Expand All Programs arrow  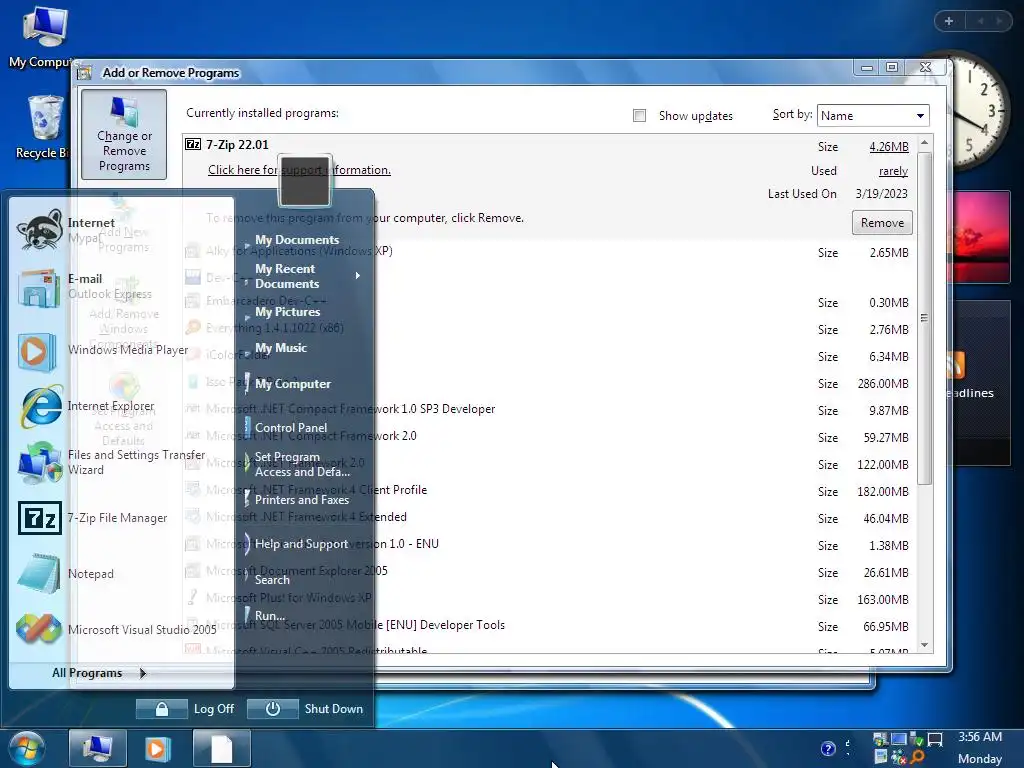pos(142,673)
